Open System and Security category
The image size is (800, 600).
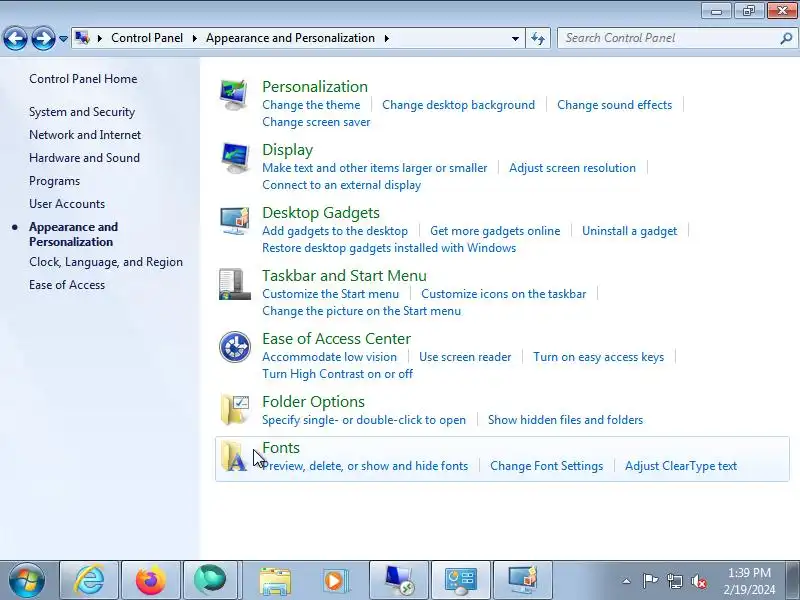(82, 112)
